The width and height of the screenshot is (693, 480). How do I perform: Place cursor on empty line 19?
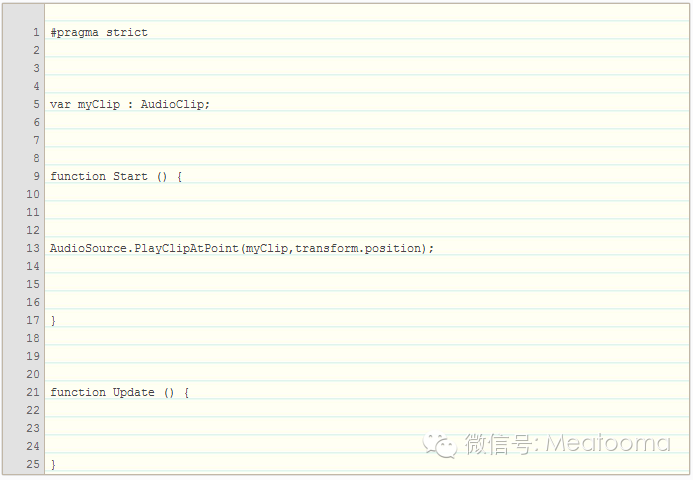point(300,356)
